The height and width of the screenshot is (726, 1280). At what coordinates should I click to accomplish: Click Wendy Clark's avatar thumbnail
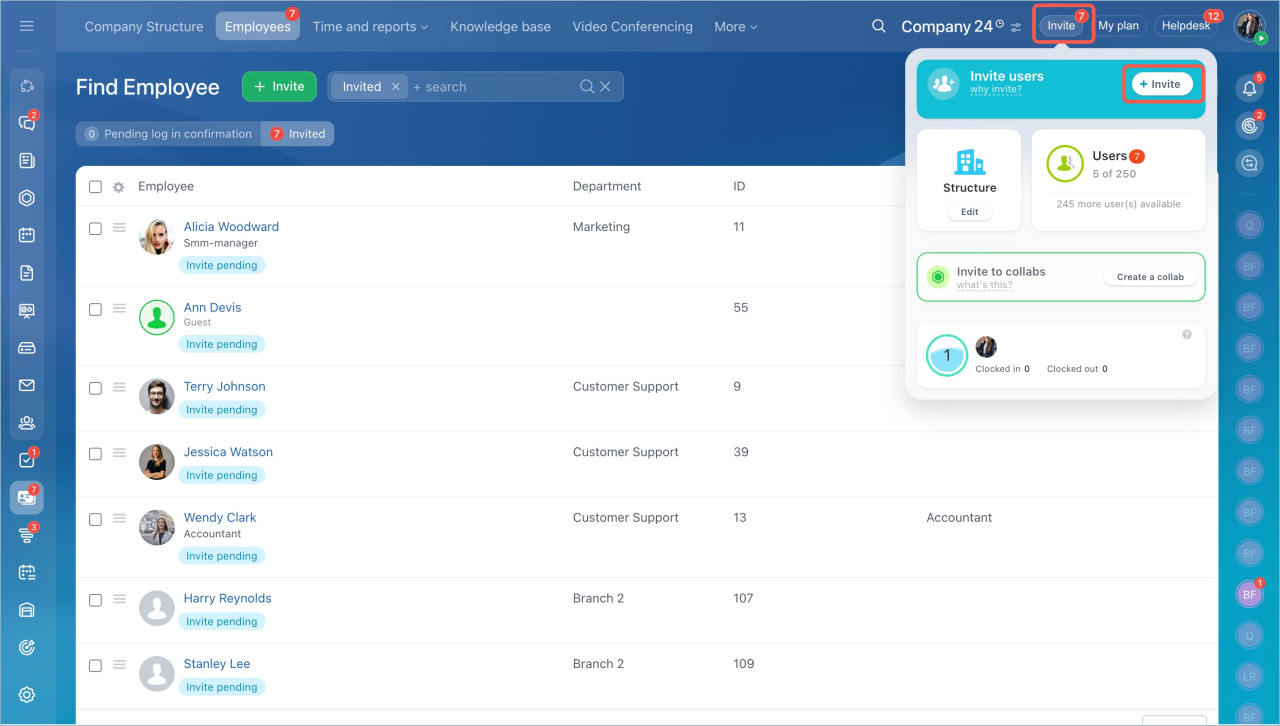click(157, 527)
